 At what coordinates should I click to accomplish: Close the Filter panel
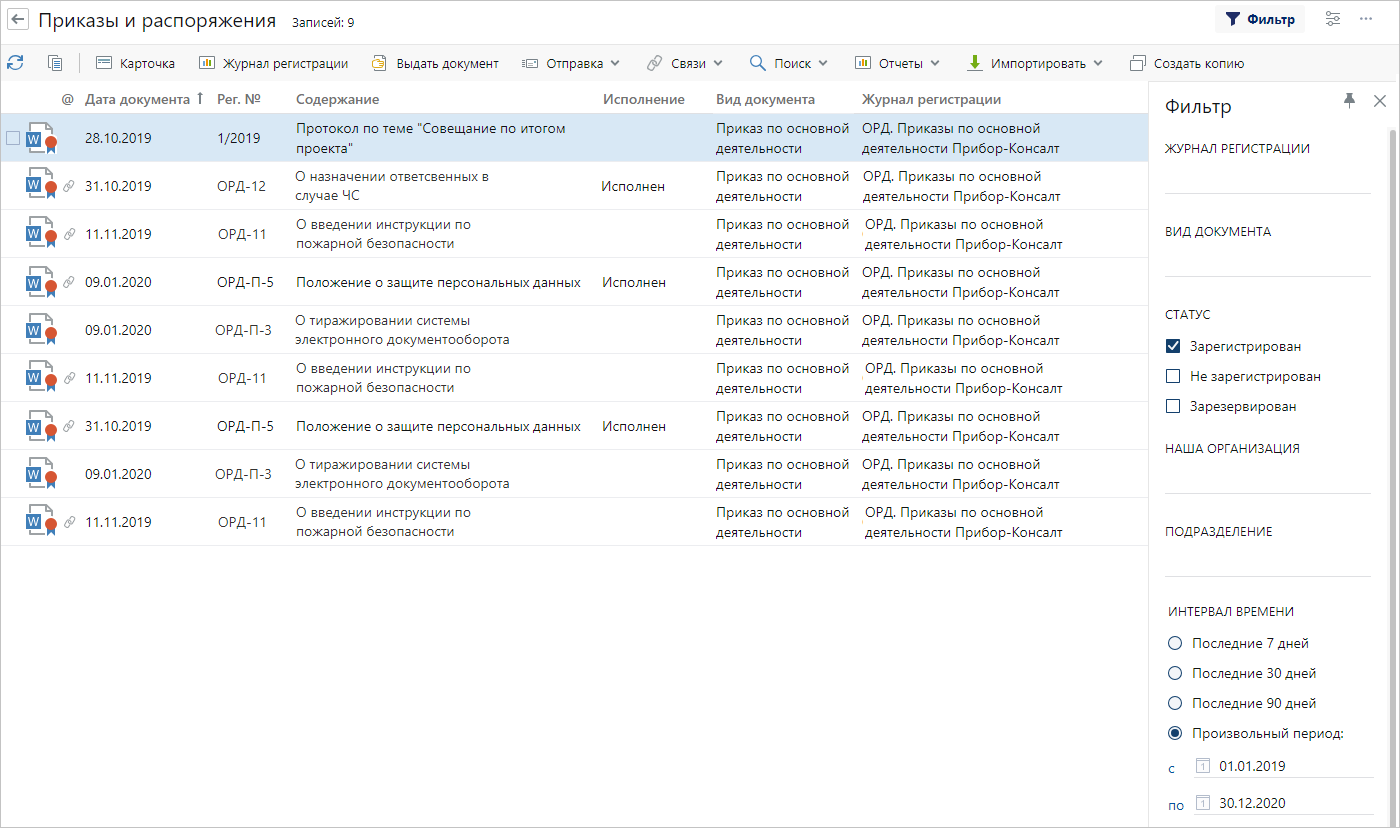click(1380, 101)
